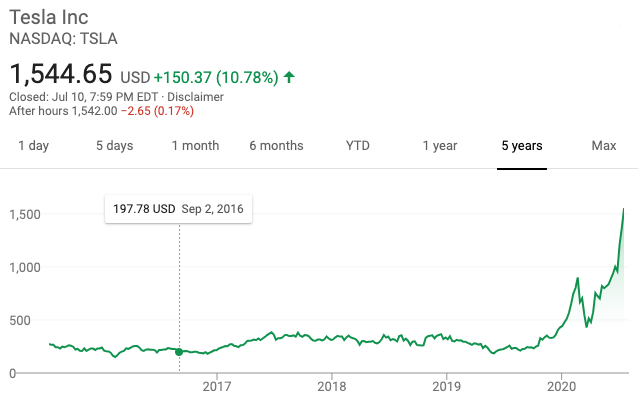
Task: Click the green data point on chart
Action: click(x=179, y=352)
